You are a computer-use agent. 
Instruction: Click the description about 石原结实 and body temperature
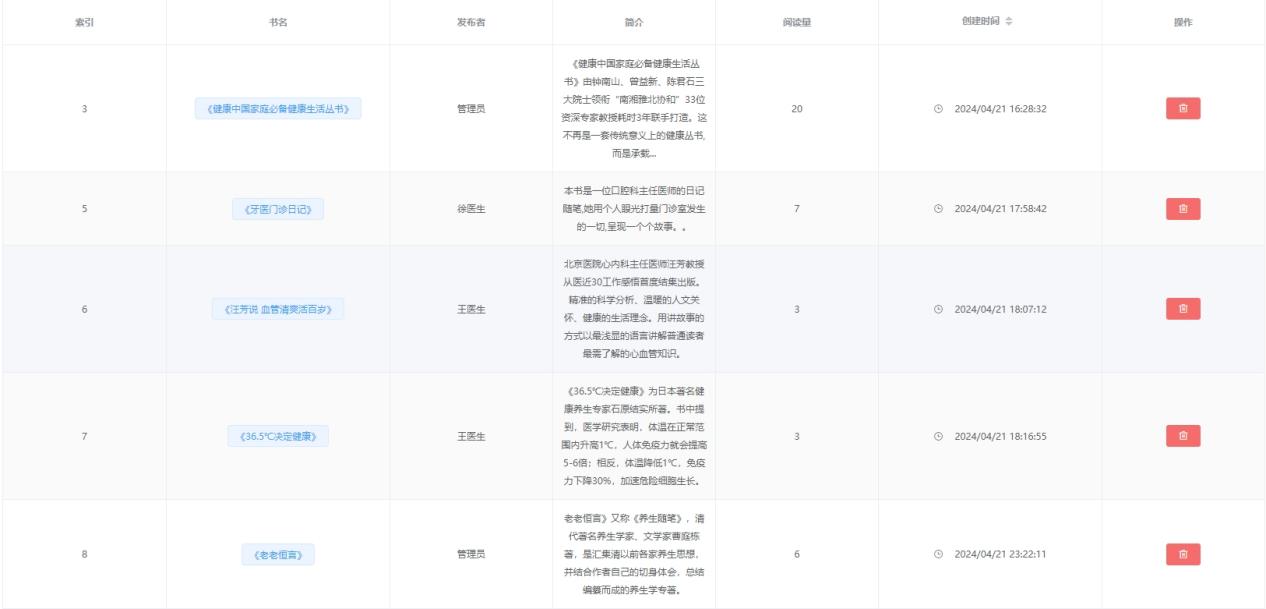(x=633, y=436)
